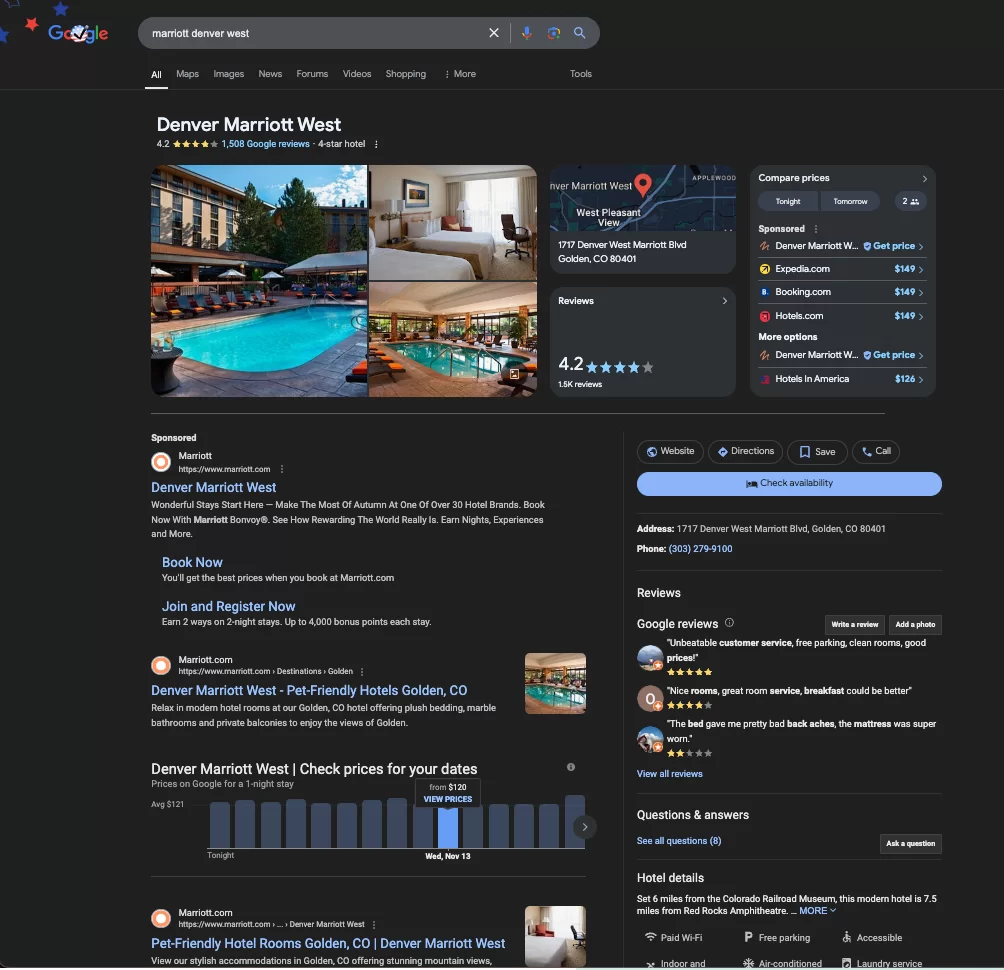Select the highlighted Wed, Nov 13 price bar

tap(448, 828)
